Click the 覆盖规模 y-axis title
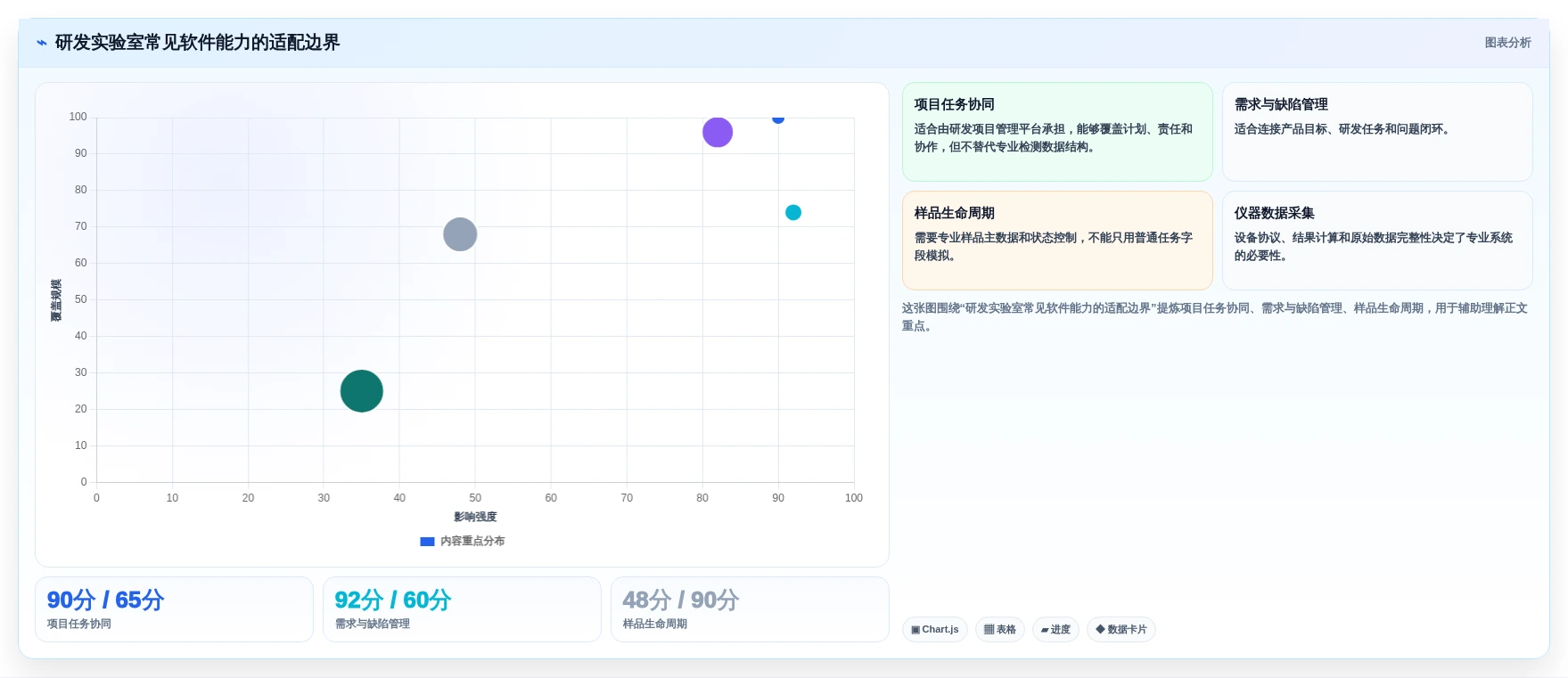 coord(56,300)
